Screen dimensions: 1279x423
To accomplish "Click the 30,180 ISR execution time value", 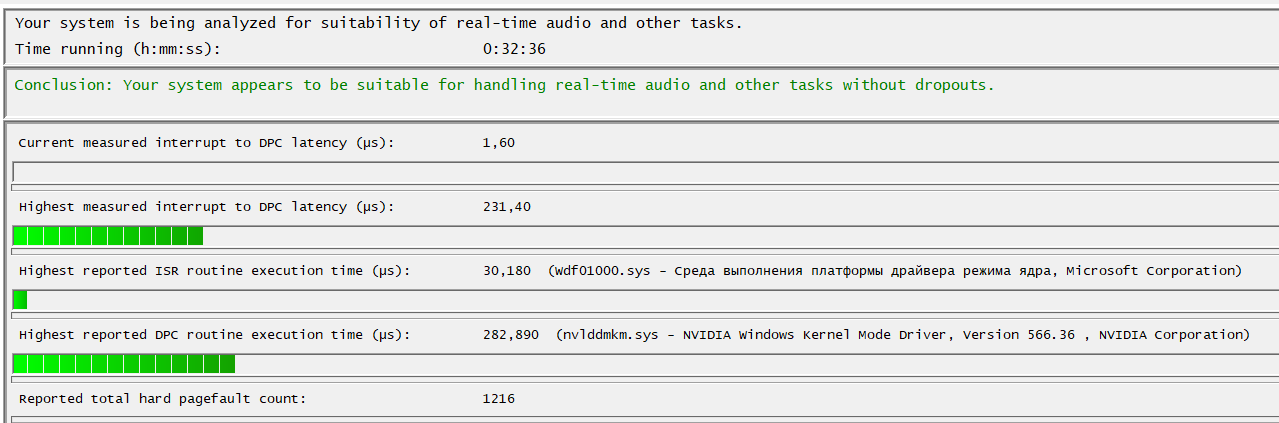I will 506,271.
